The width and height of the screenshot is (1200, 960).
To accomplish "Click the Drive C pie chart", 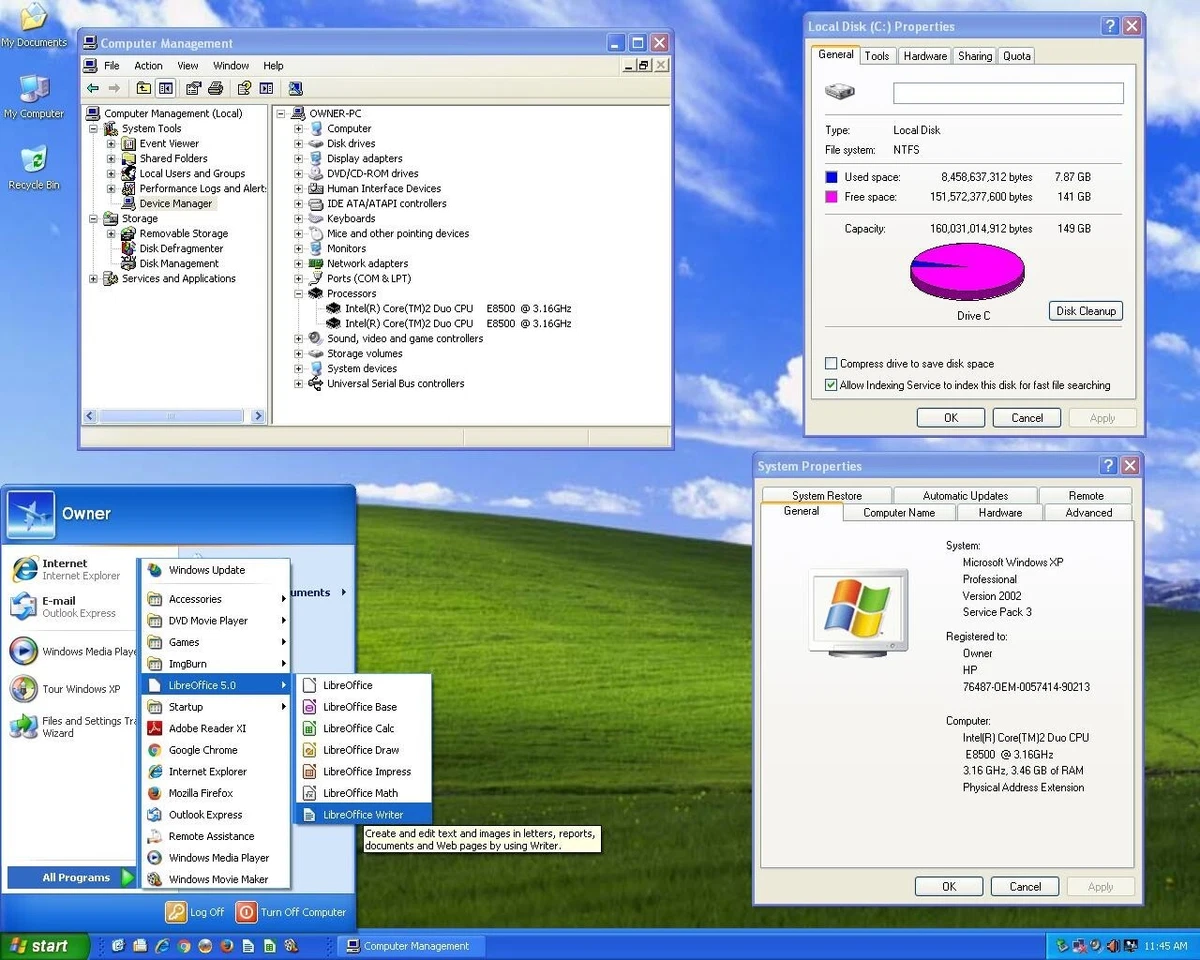I will [x=967, y=271].
